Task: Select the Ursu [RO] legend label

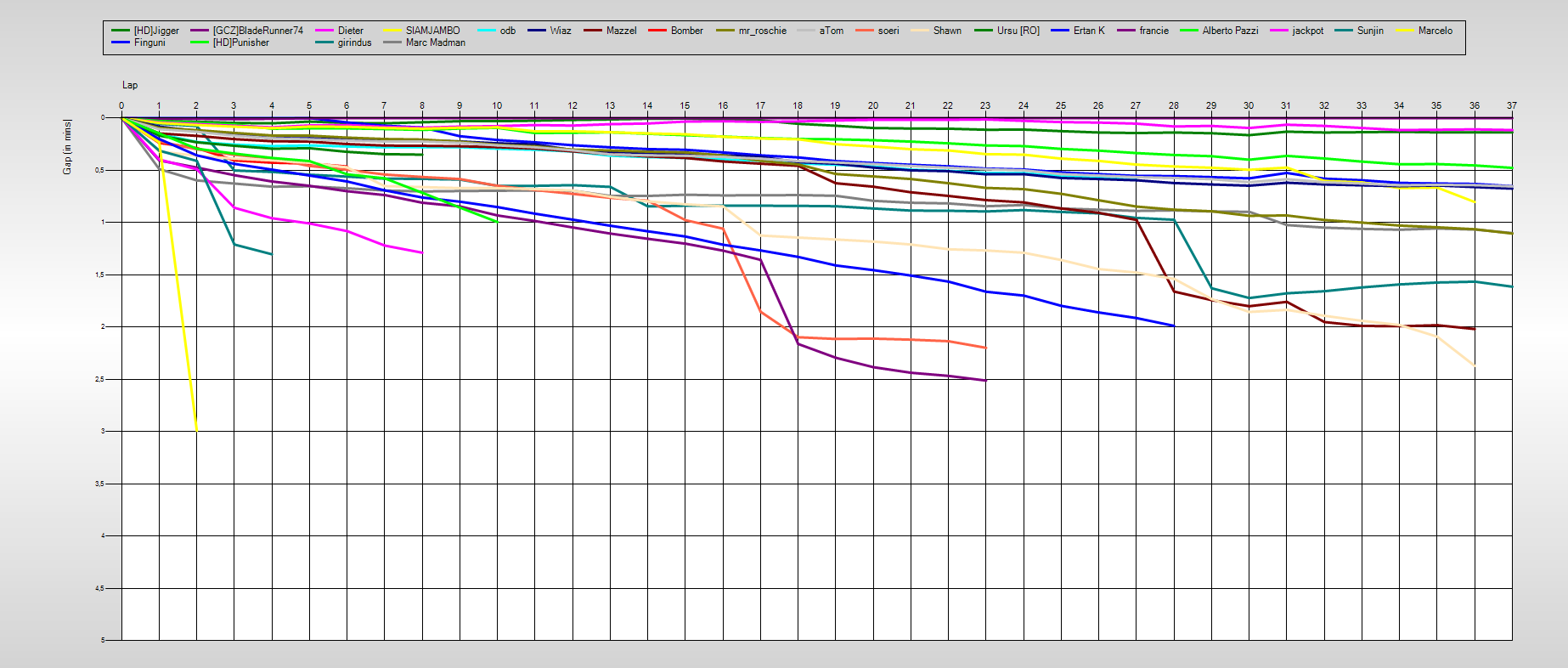Action: pyautogui.click(x=1018, y=31)
